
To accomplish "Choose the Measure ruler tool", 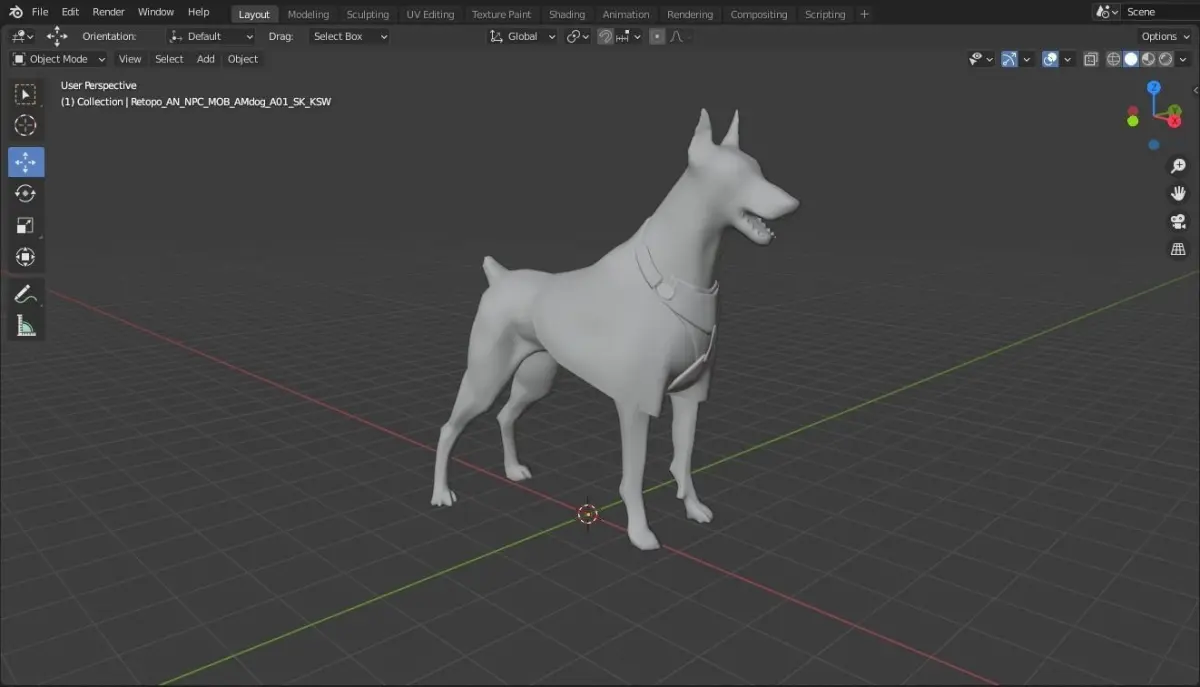I will point(26,326).
